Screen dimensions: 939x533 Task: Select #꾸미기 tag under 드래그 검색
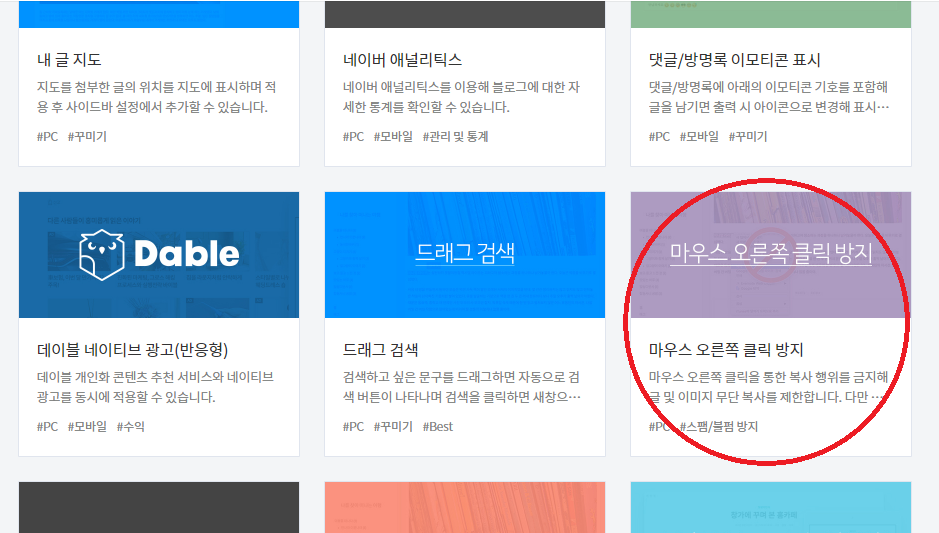tap(393, 426)
